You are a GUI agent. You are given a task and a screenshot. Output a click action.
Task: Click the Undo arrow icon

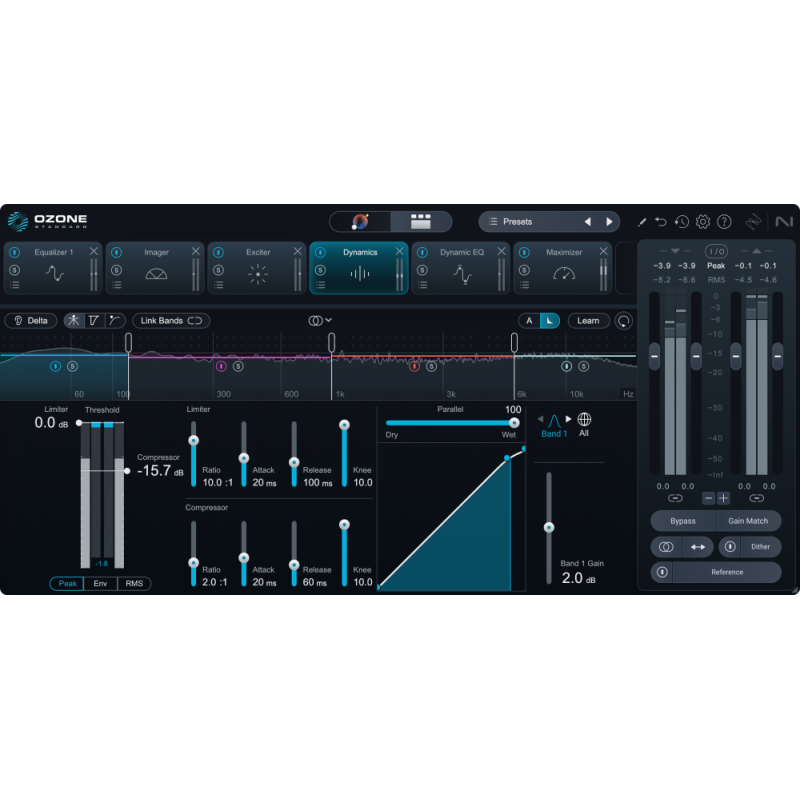pos(659,220)
